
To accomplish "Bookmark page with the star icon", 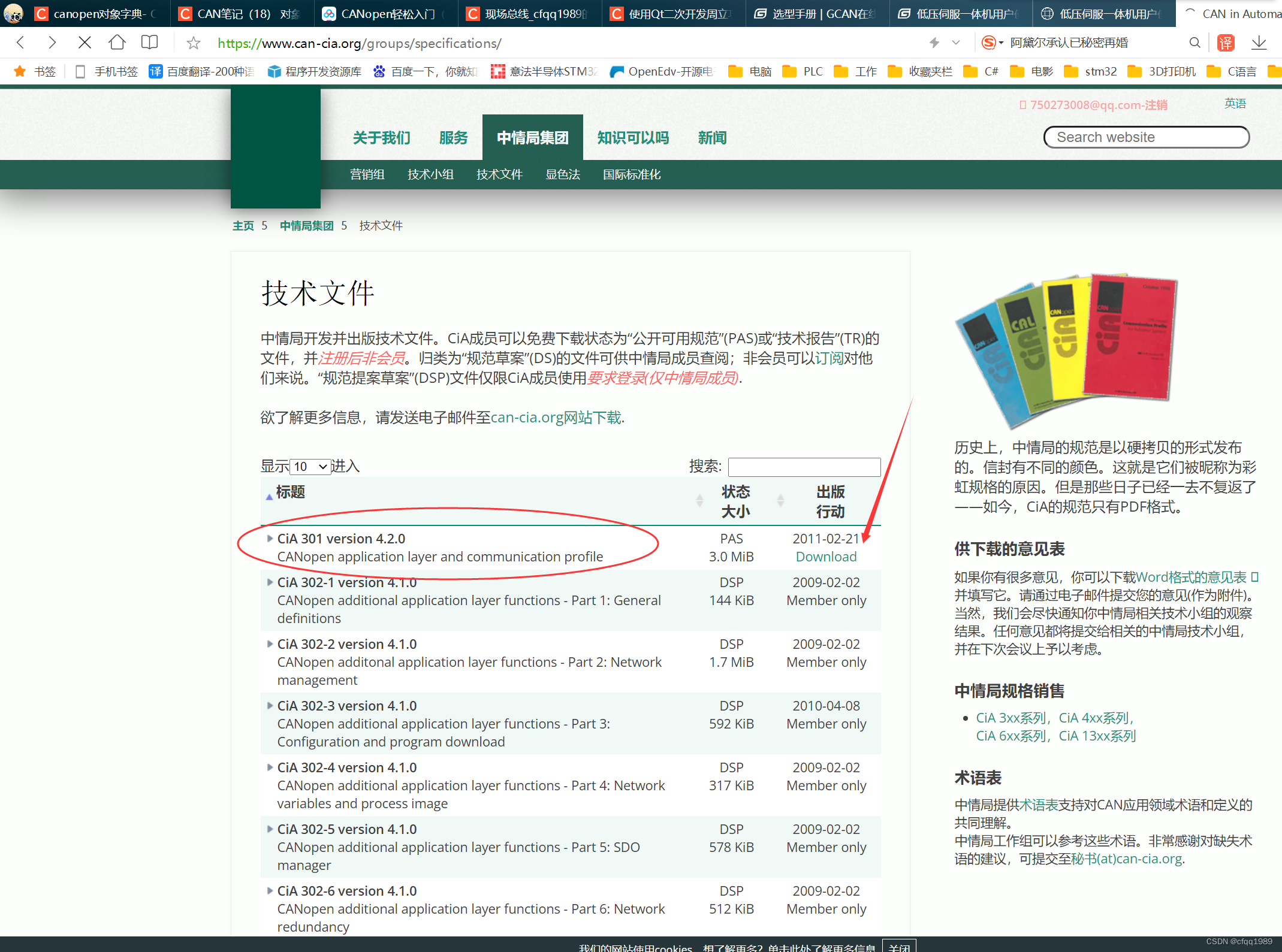I will coord(193,43).
